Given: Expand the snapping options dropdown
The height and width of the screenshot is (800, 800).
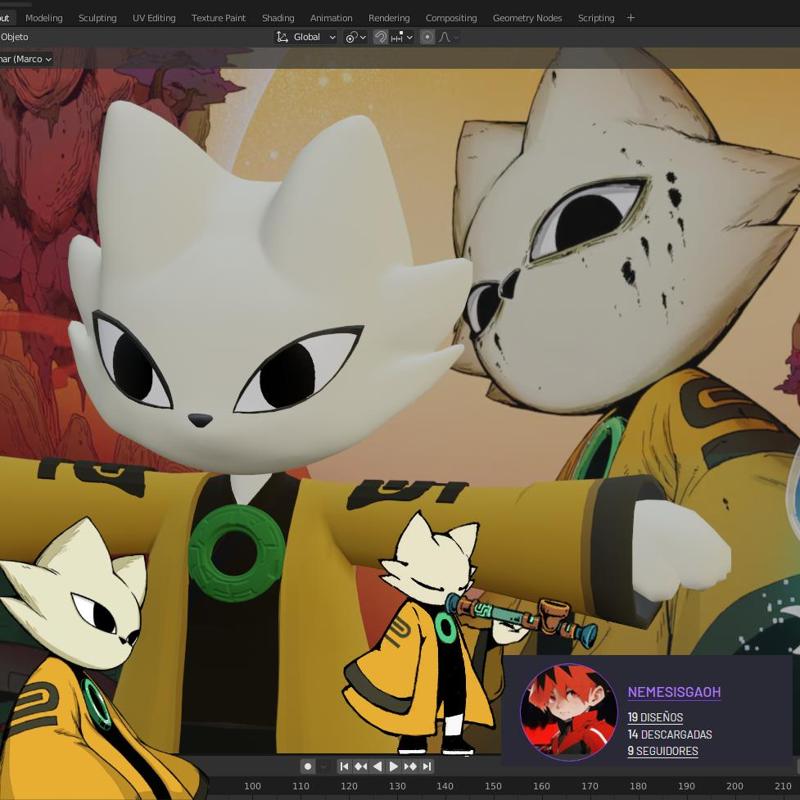Looking at the screenshot, I should 403,37.
